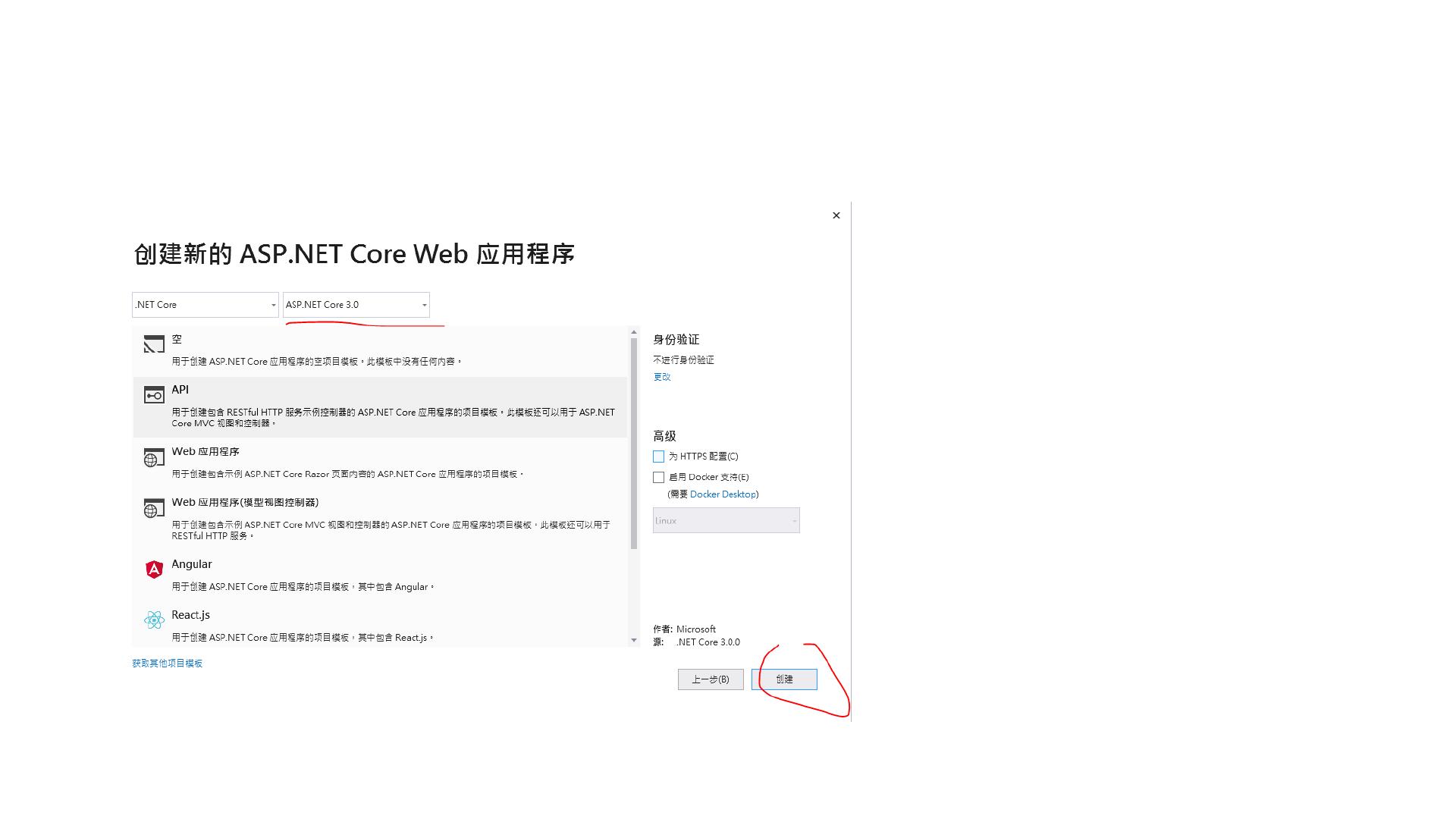Pick the Web 应用程序(模型视图控制器) icon
This screenshot has height=819, width=1456.
point(154,508)
